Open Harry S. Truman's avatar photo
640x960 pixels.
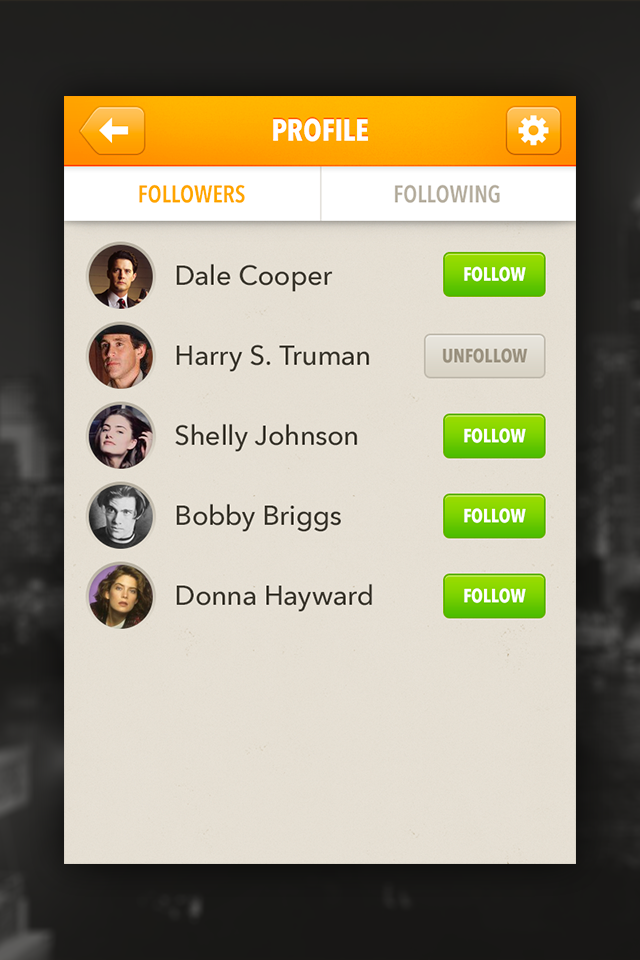coord(121,356)
